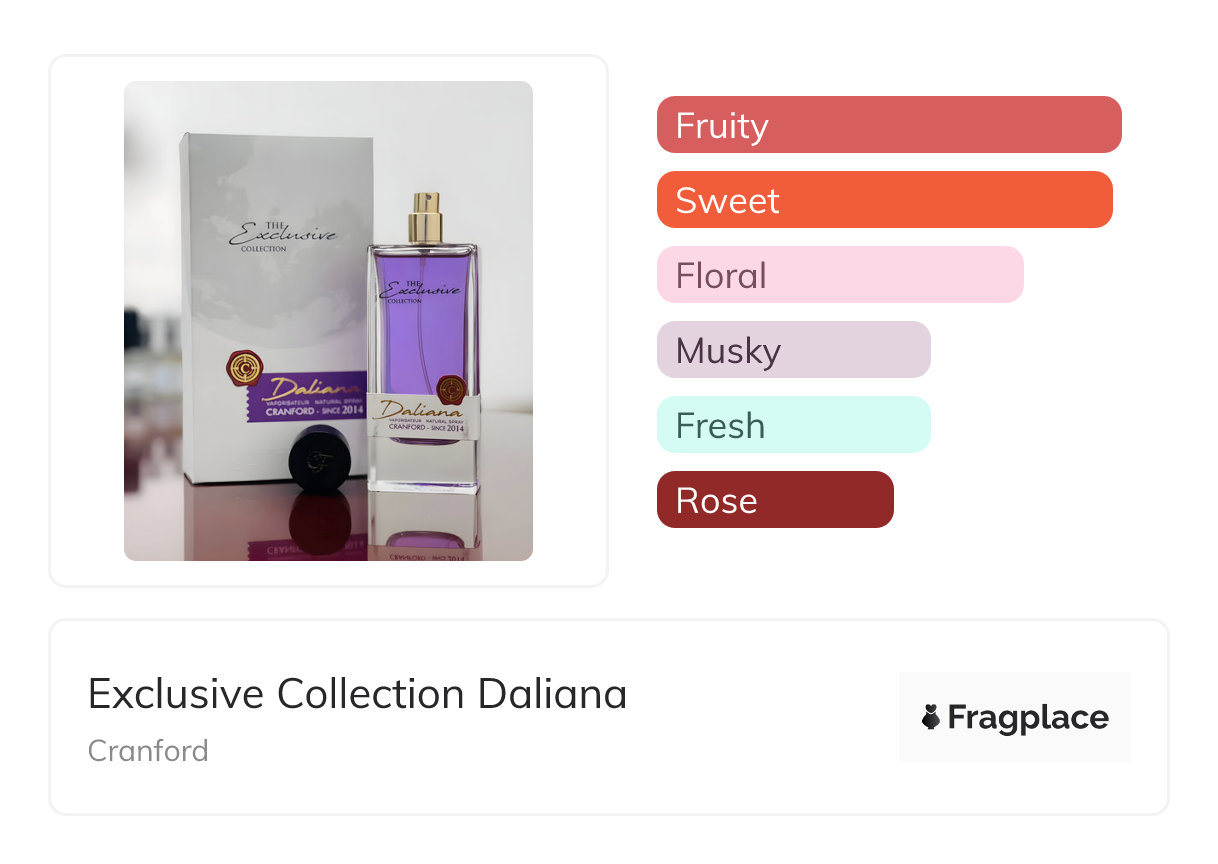1218x864 pixels.
Task: Click the Fragplace perfume bottle logo icon
Action: pos(931,717)
